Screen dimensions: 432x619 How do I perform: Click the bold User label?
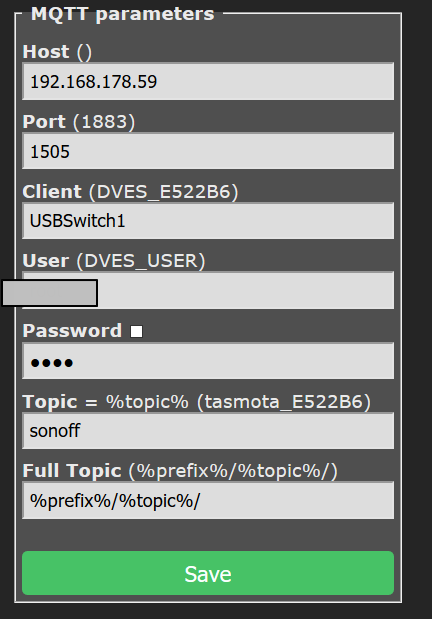point(46,261)
